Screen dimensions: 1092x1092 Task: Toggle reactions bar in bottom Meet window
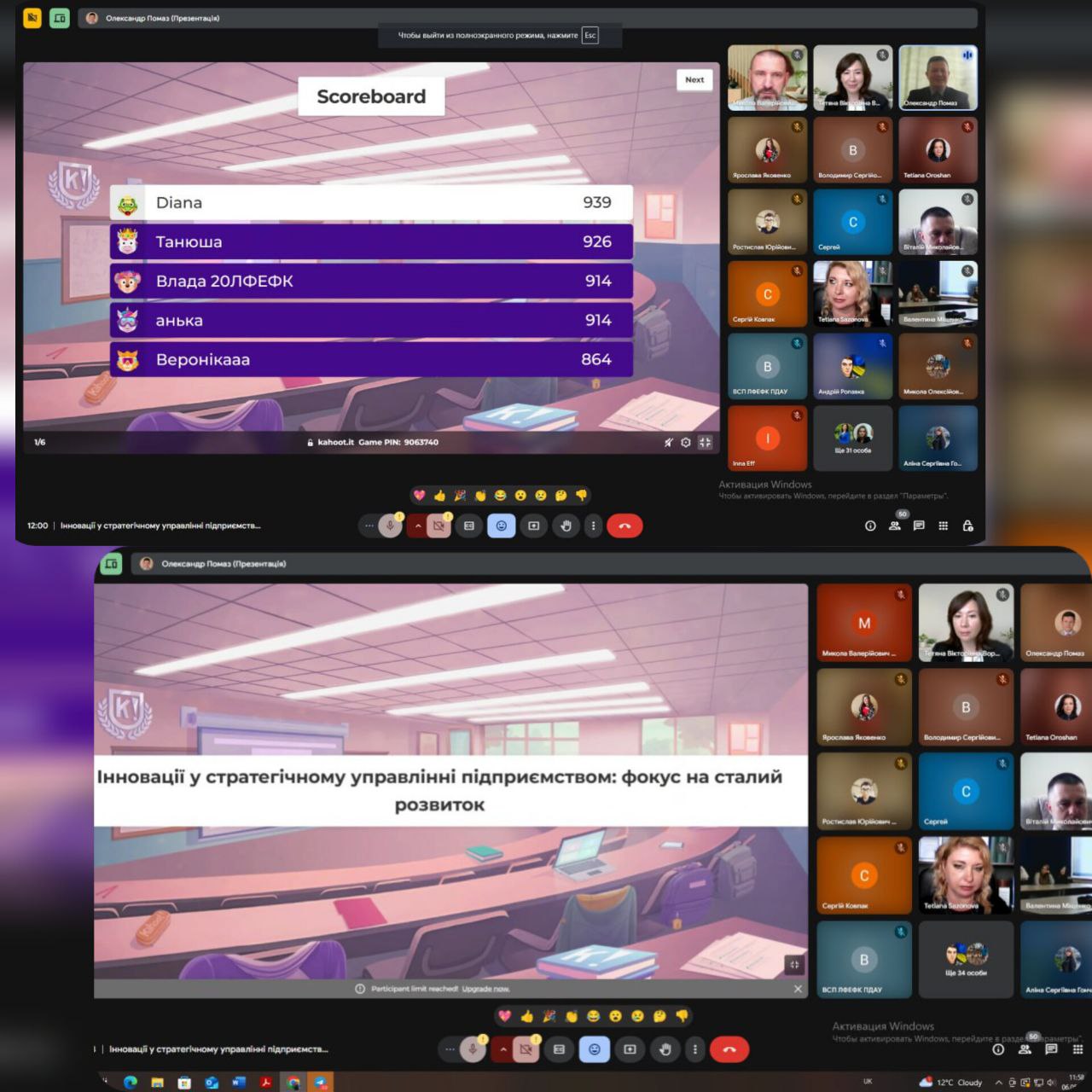(595, 1049)
